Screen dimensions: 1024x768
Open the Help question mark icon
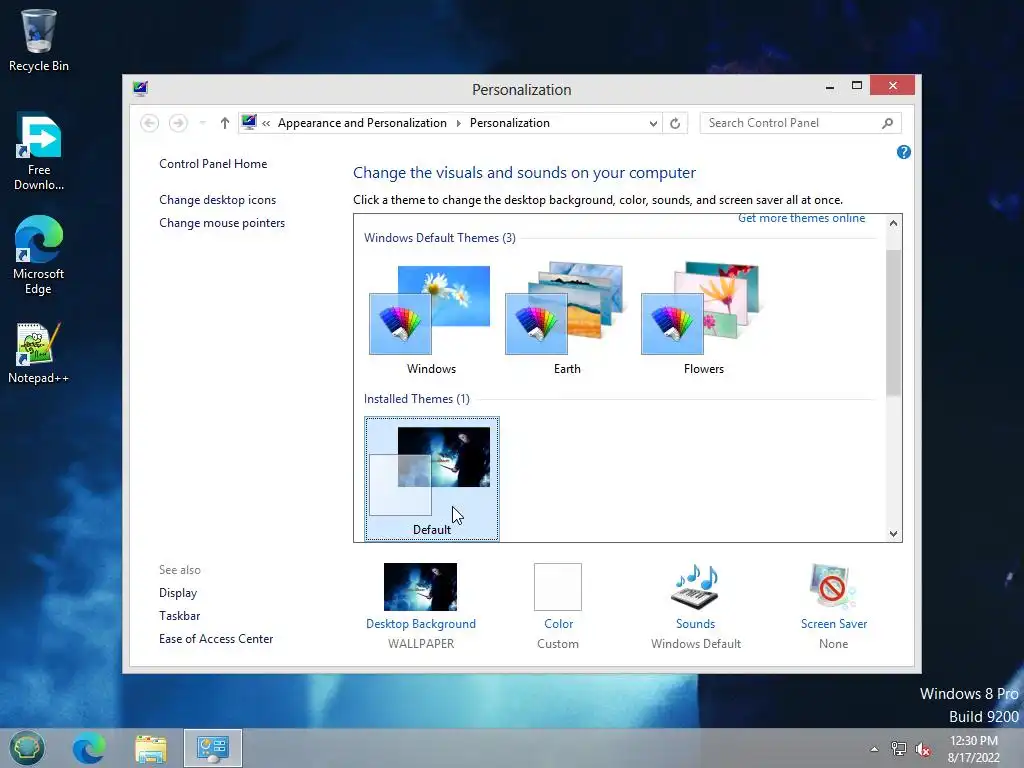pyautogui.click(x=904, y=152)
